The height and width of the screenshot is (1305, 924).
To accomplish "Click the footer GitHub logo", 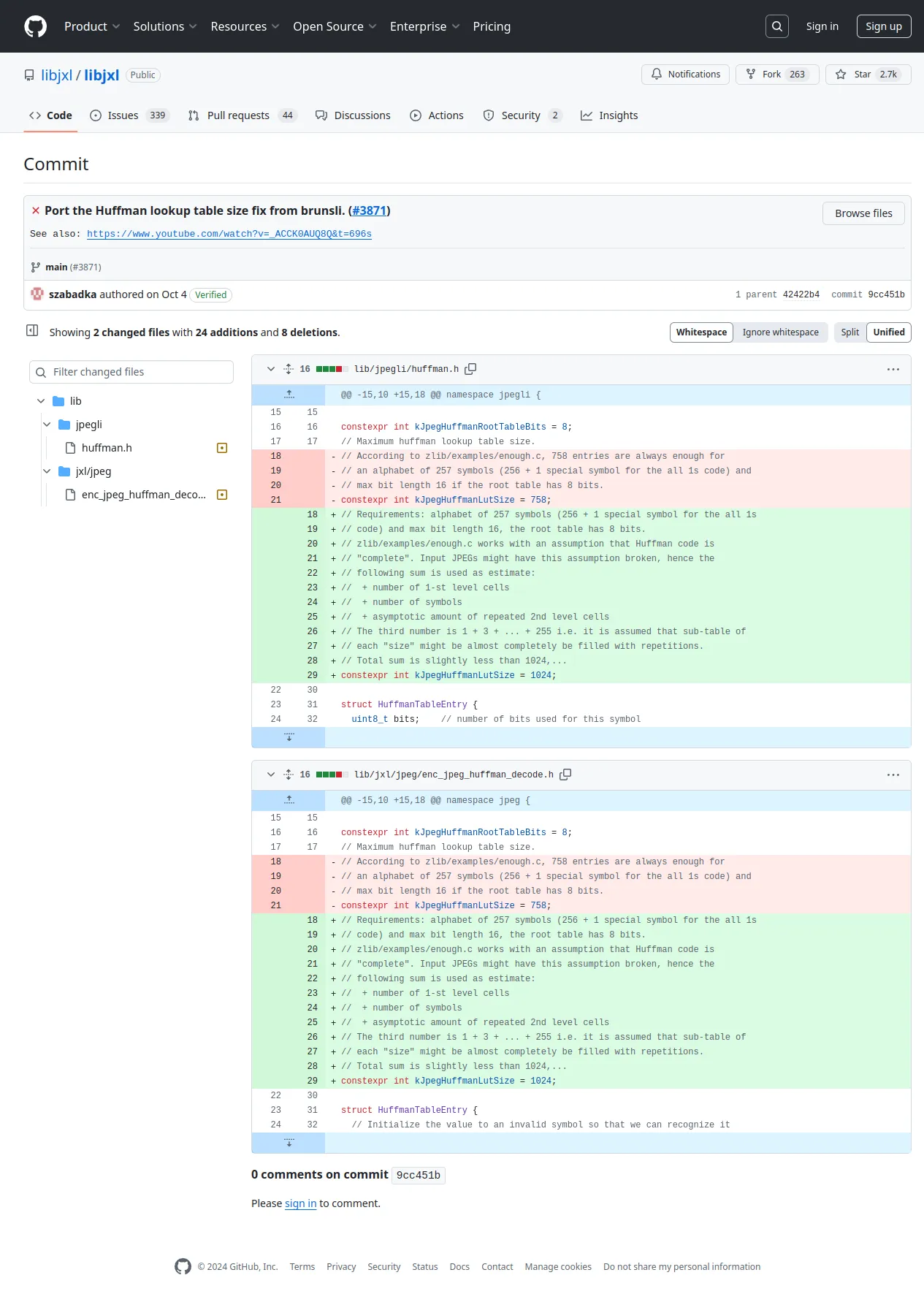I will click(x=183, y=1266).
